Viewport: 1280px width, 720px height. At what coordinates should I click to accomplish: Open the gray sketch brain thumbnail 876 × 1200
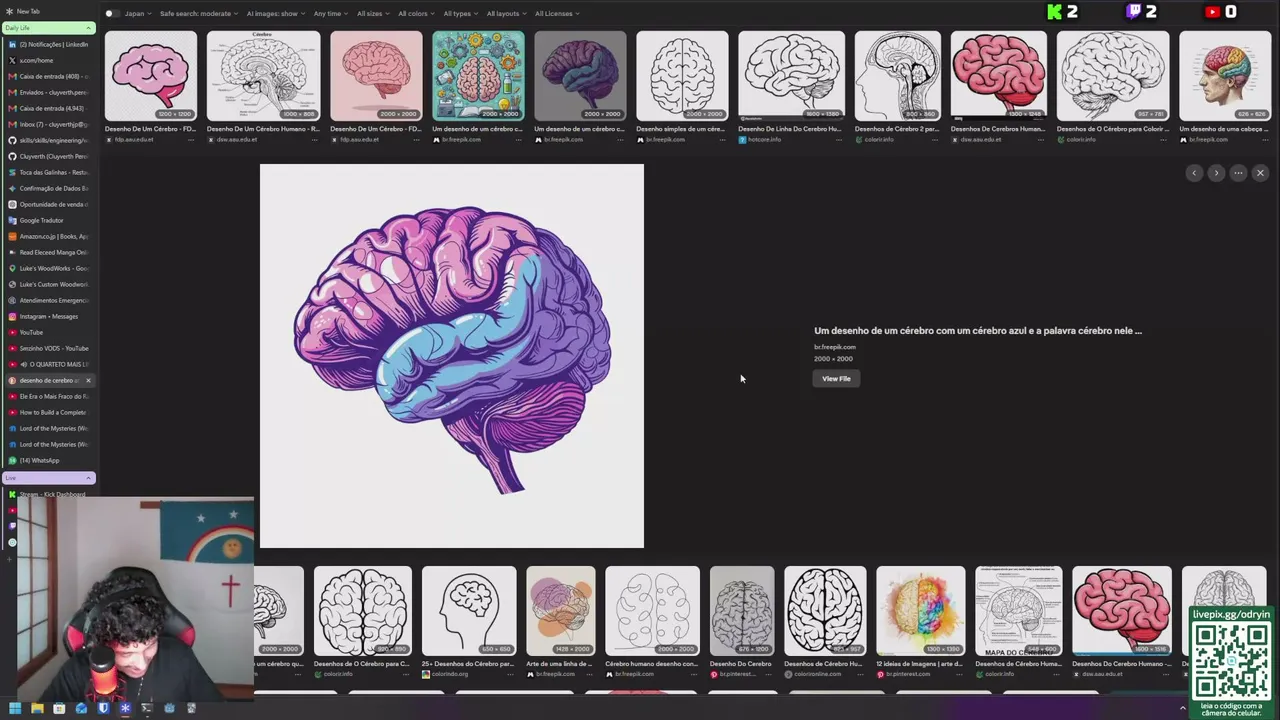[x=742, y=611]
